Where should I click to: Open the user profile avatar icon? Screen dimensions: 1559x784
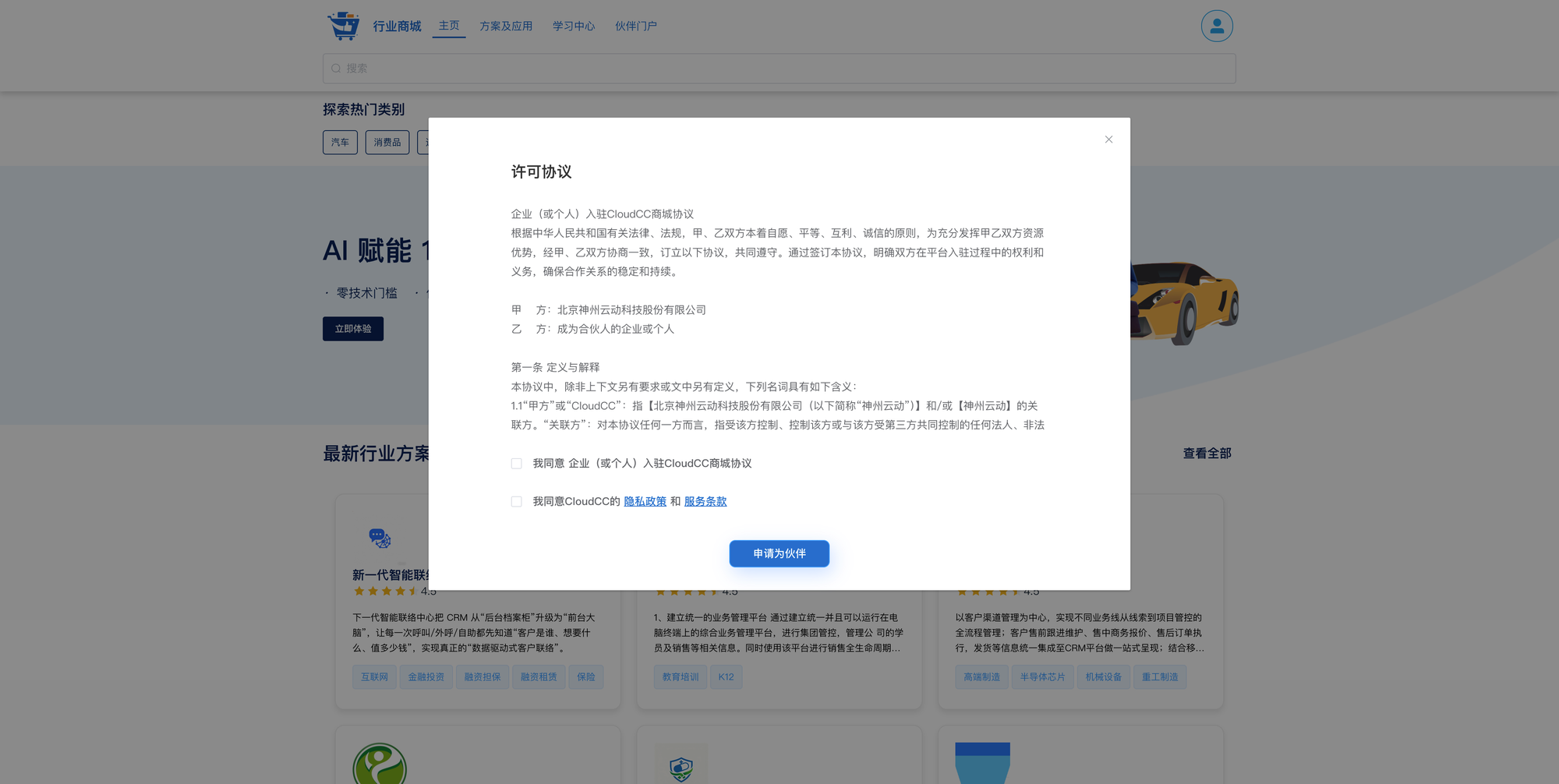click(x=1216, y=26)
